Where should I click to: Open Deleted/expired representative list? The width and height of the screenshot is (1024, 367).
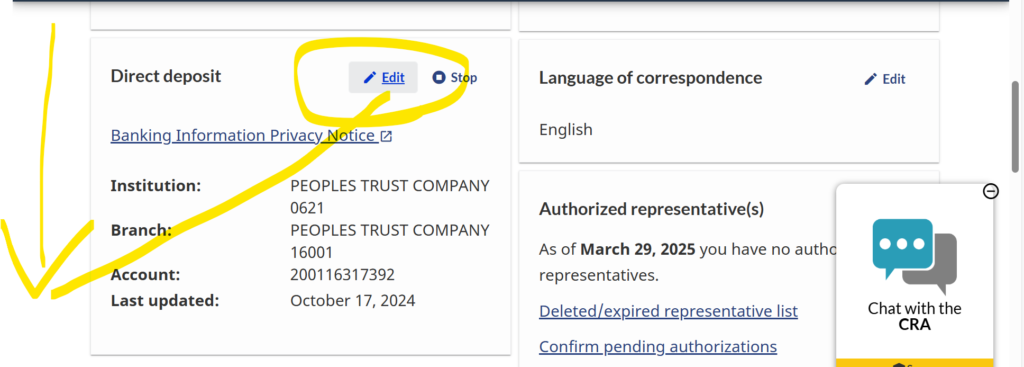click(x=668, y=311)
